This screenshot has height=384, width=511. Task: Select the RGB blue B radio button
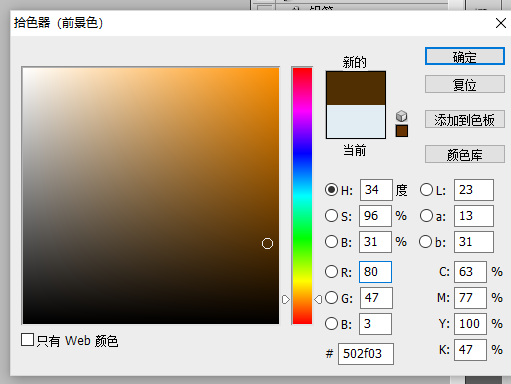(x=331, y=324)
